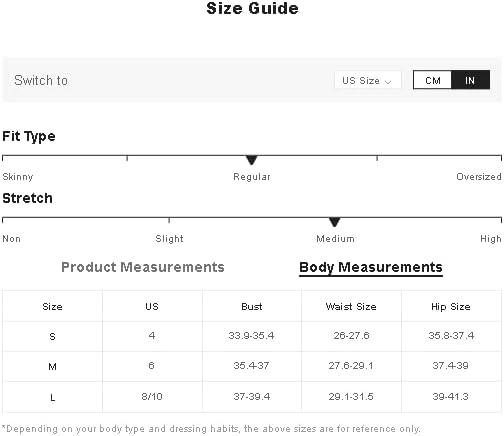
Task: Click the Slight stretch label
Action: pos(169,239)
